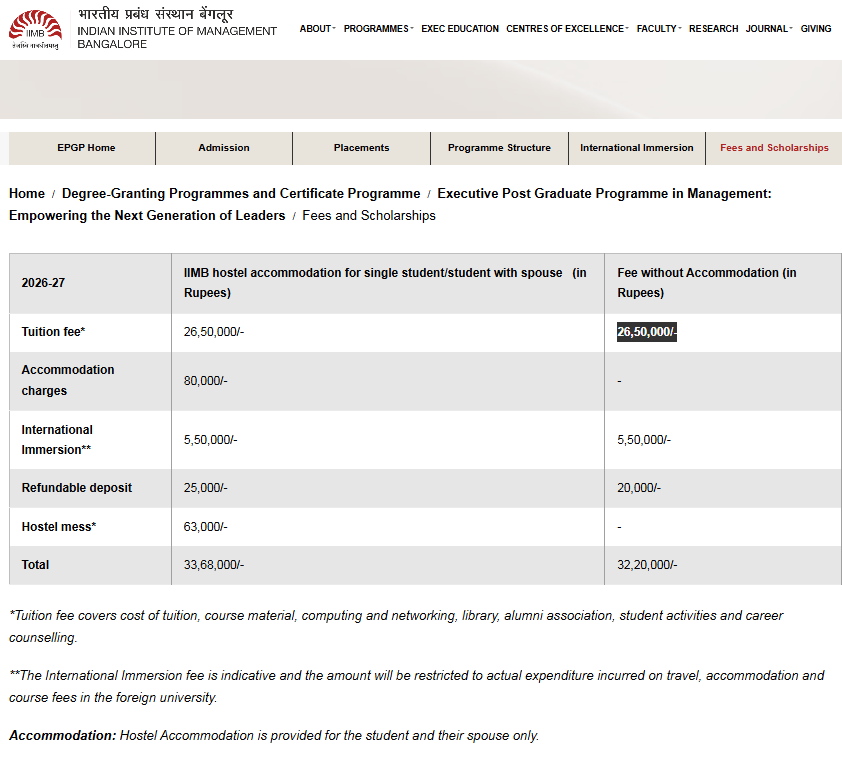The height and width of the screenshot is (757, 842).
Task: Click the 80,000/- accommodation charges value
Action: pos(206,381)
